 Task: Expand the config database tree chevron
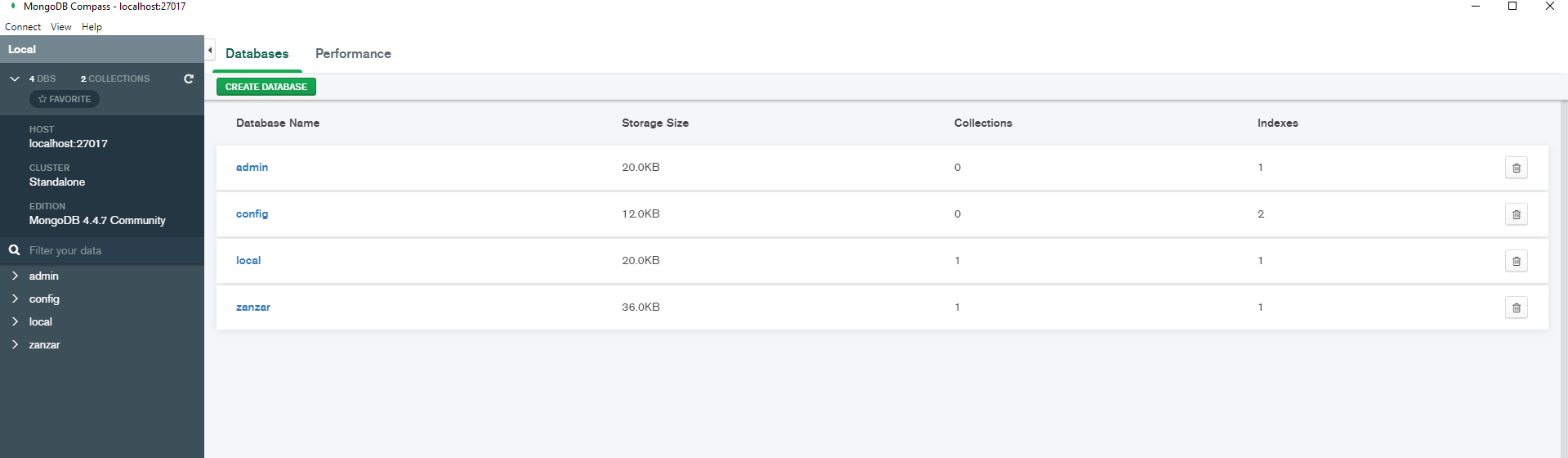pyautogui.click(x=15, y=299)
